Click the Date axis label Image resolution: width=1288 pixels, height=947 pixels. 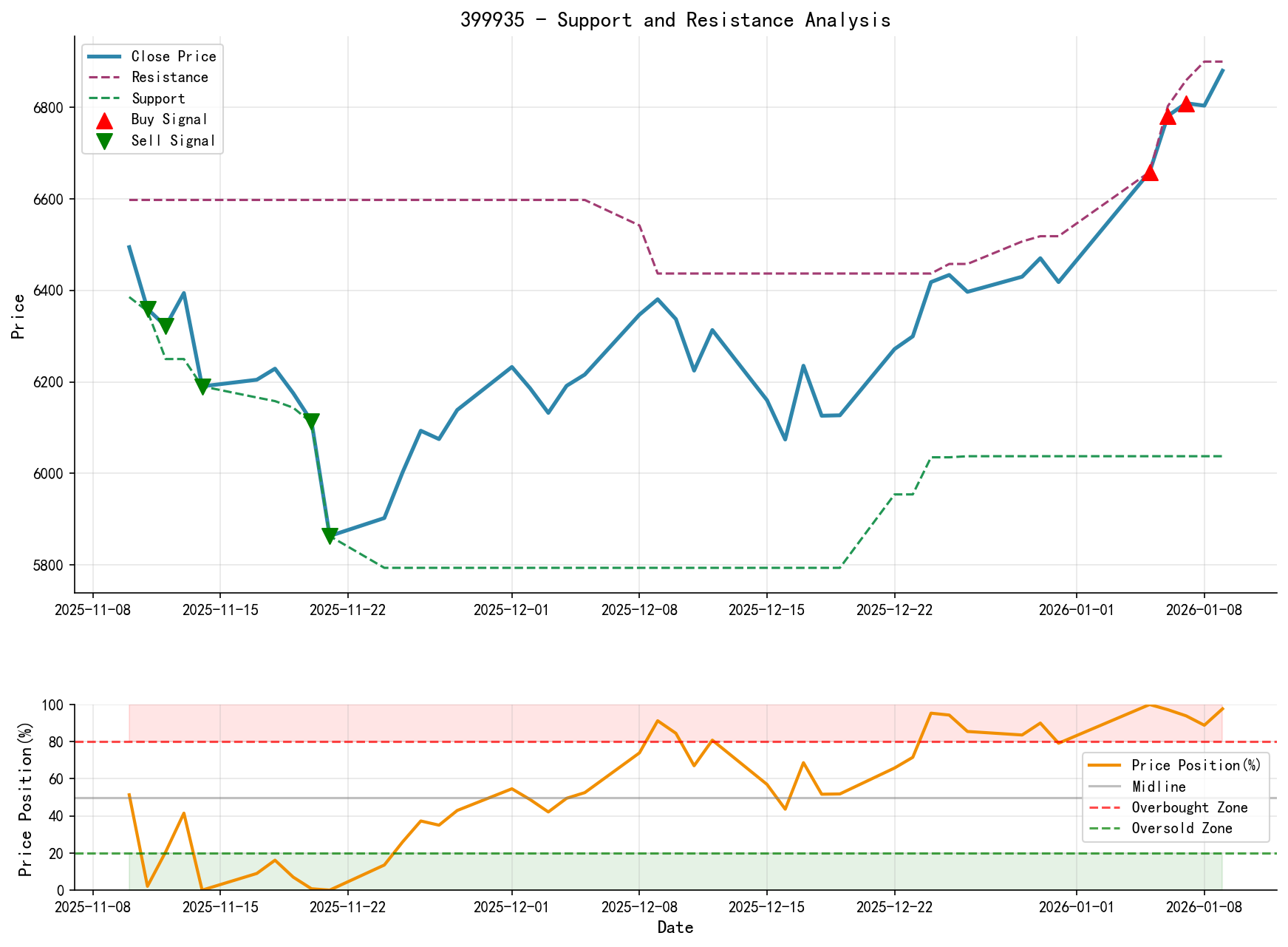click(675, 927)
